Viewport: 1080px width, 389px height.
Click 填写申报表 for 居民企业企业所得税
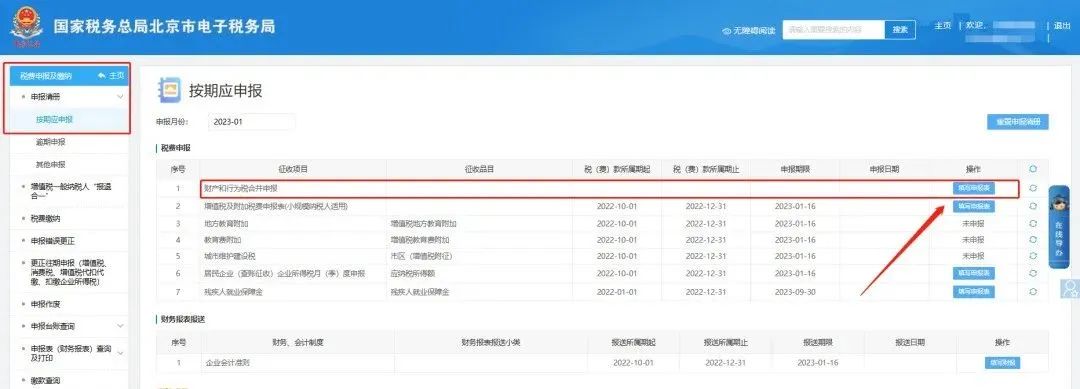[973, 273]
